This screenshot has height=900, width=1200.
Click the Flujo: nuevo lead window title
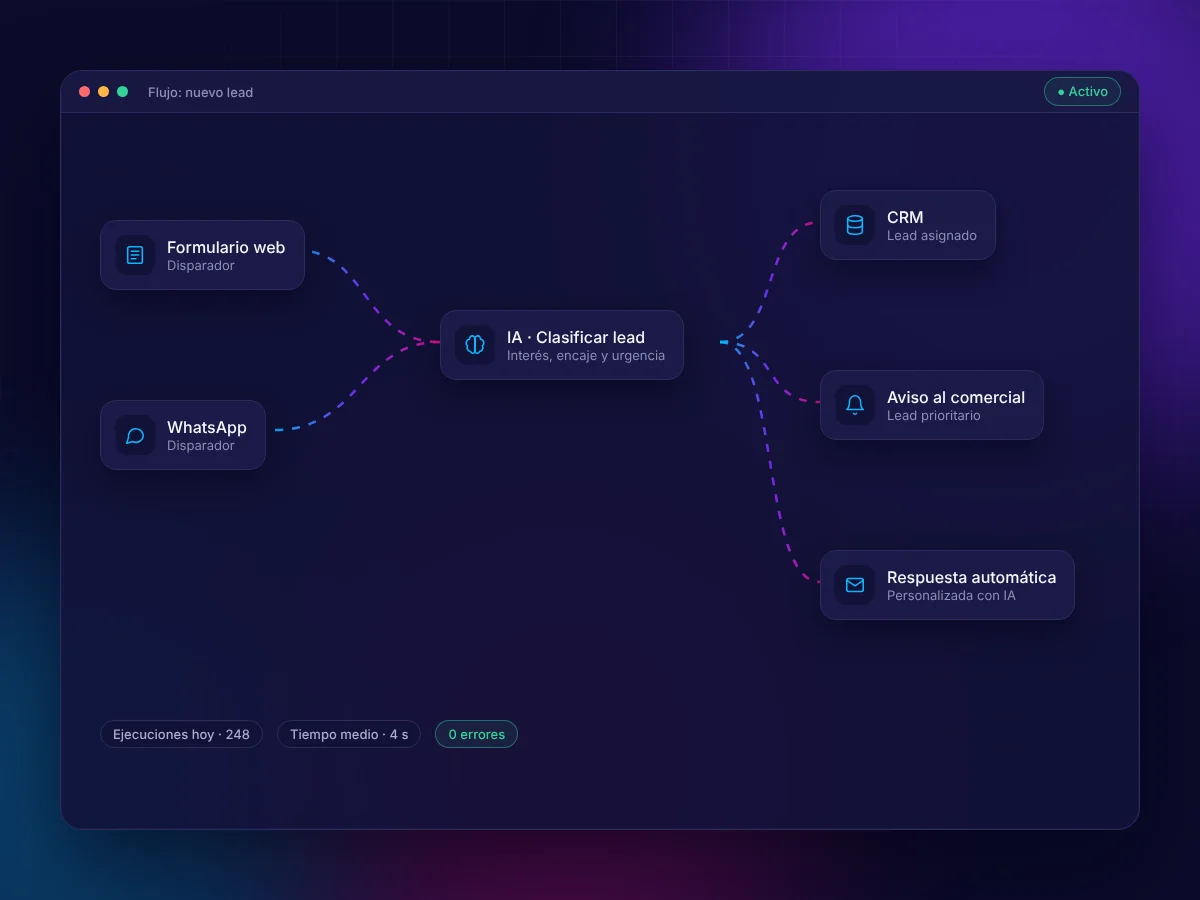click(x=200, y=92)
